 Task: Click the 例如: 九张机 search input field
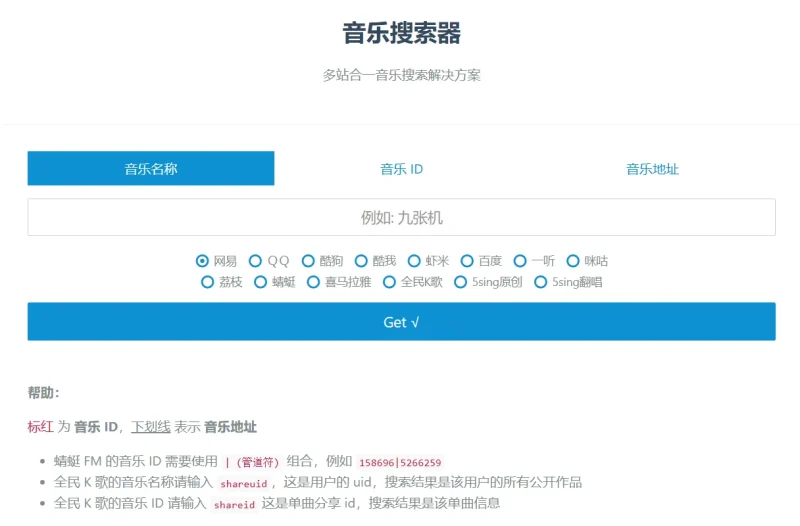point(402,218)
